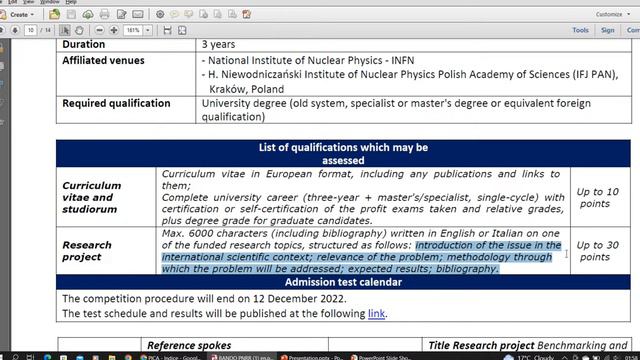Click the first page-tools icon after comment bubbles

(x=203, y=14)
